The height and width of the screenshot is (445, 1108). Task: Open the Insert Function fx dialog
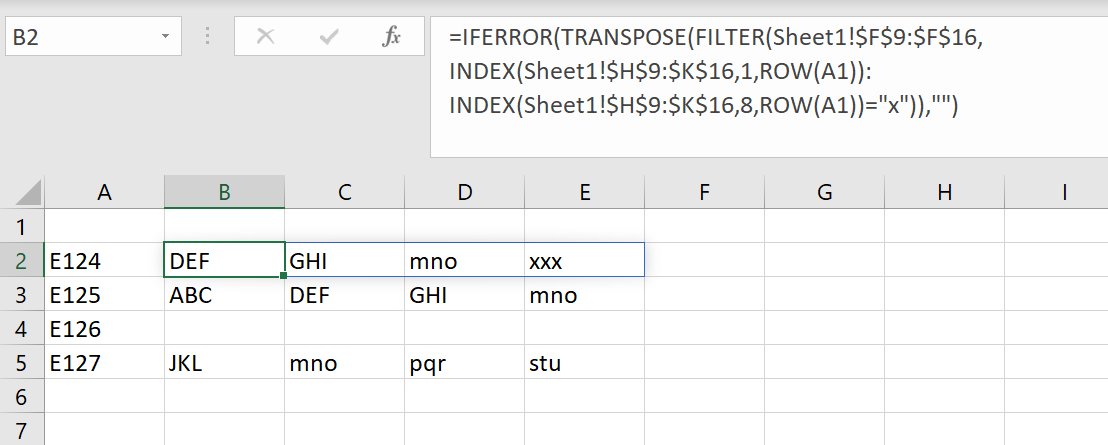pyautogui.click(x=391, y=37)
